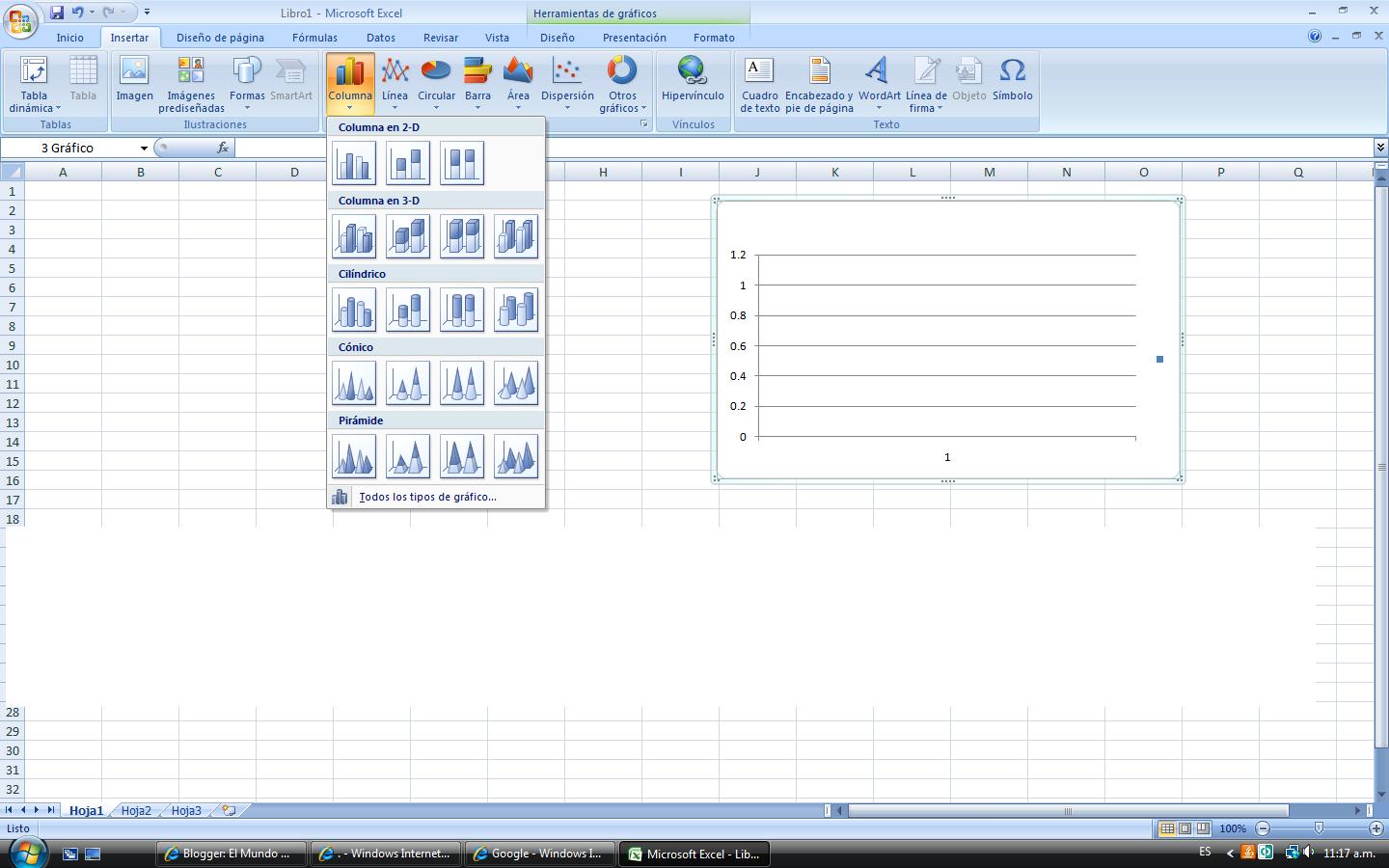
Task: Click the Insertar función (fx) button
Action: [x=223, y=148]
